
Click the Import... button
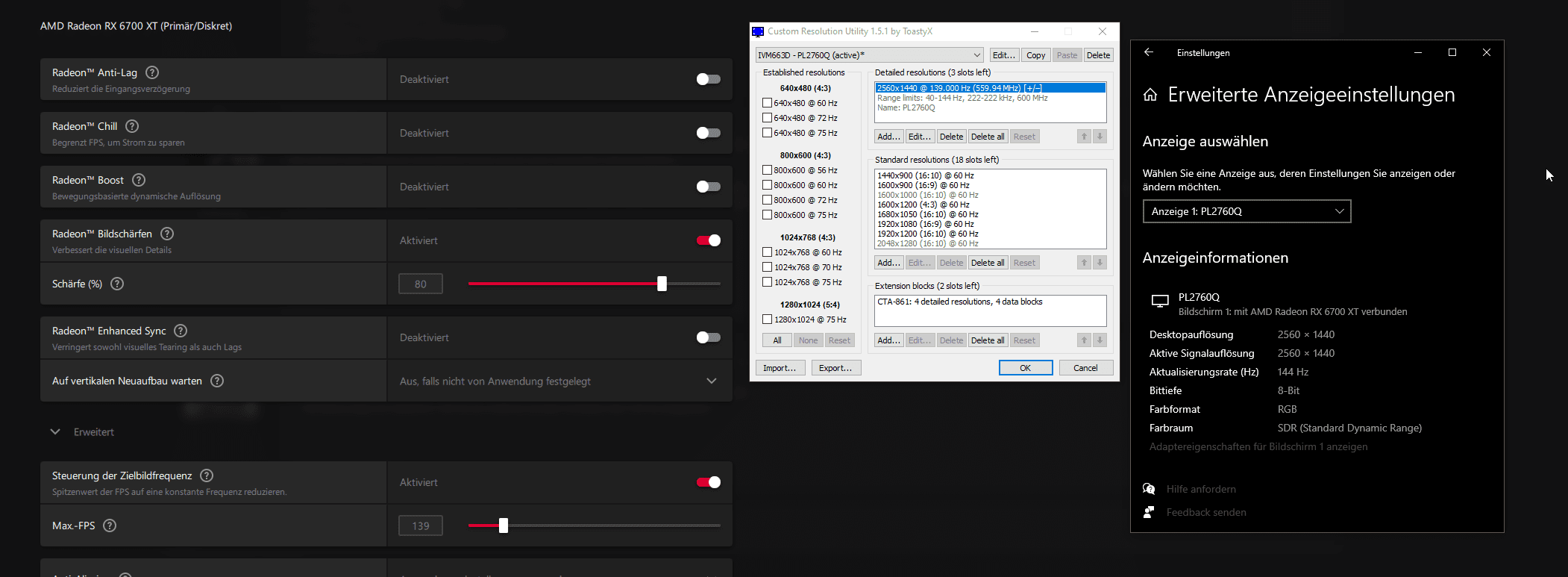point(780,368)
